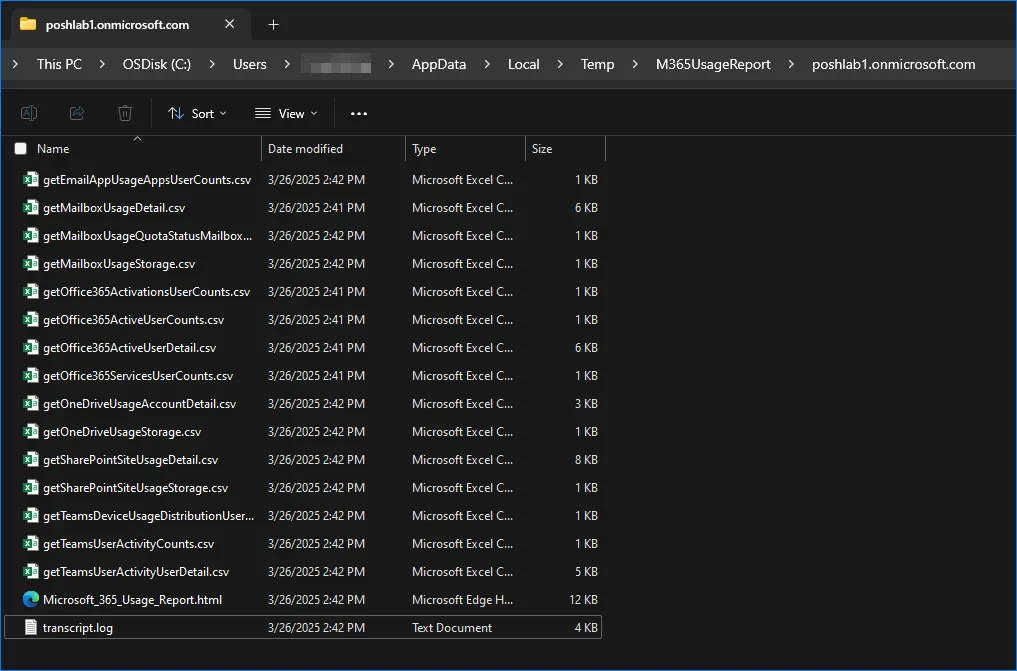This screenshot has width=1017, height=671.
Task: Click the Excel icon of getMailboxUsageDetail.csv
Action: (31, 208)
